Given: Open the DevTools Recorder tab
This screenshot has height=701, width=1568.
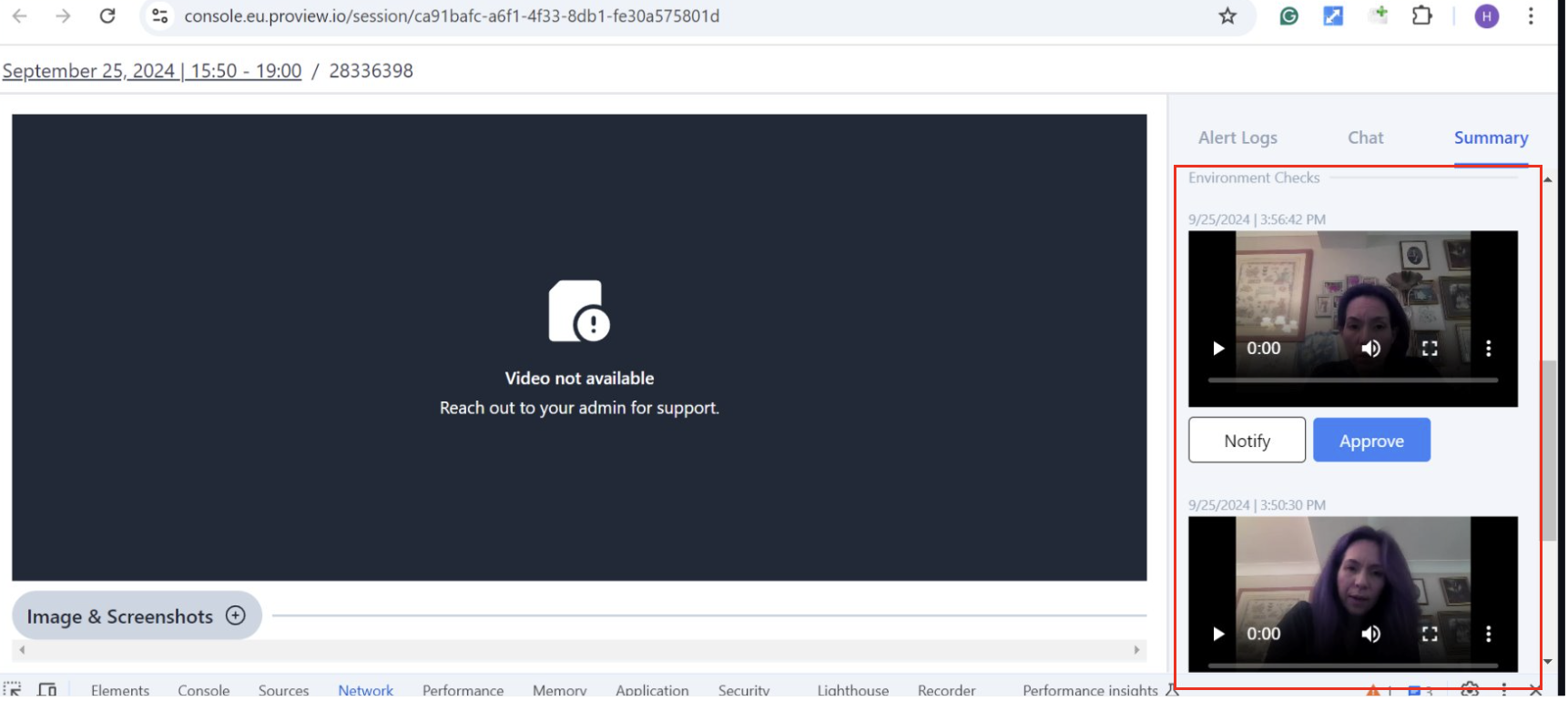Looking at the screenshot, I should tap(946, 690).
